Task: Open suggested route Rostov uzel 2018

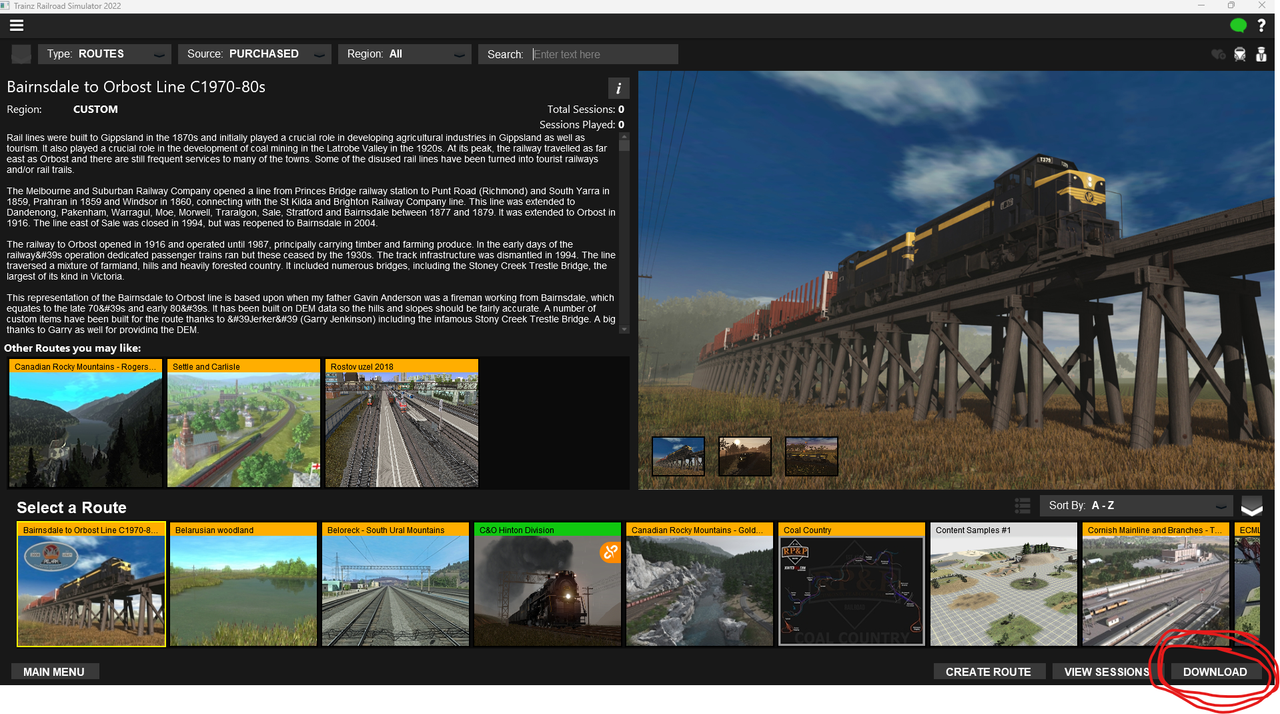Action: click(x=402, y=423)
